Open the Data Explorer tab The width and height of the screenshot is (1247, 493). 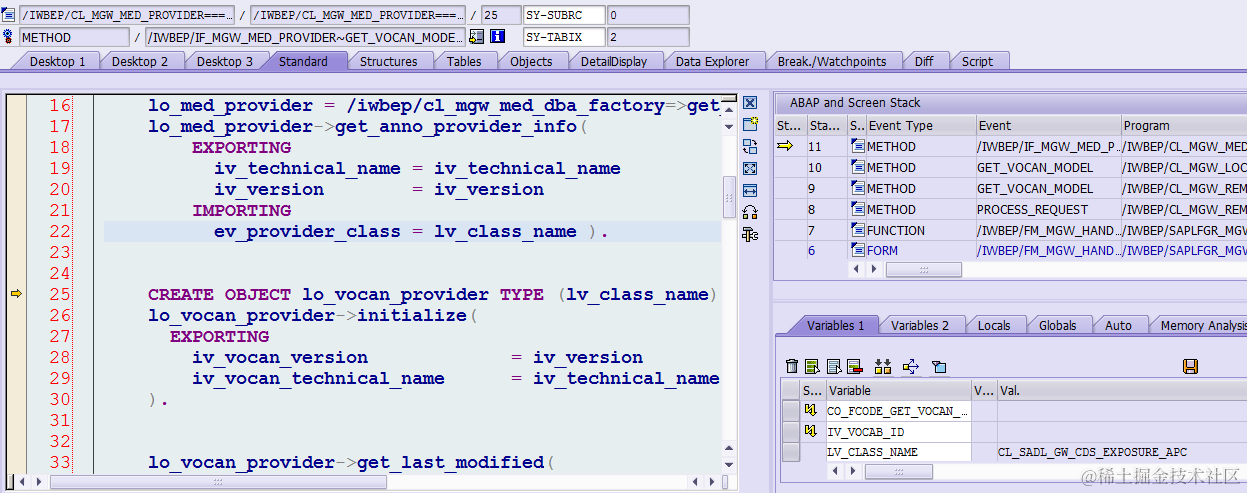[712, 61]
